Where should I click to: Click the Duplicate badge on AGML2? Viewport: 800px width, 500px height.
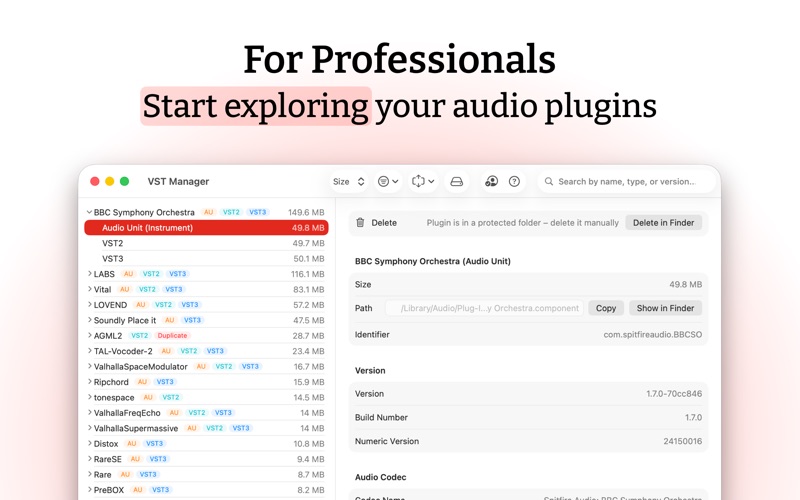(172, 335)
